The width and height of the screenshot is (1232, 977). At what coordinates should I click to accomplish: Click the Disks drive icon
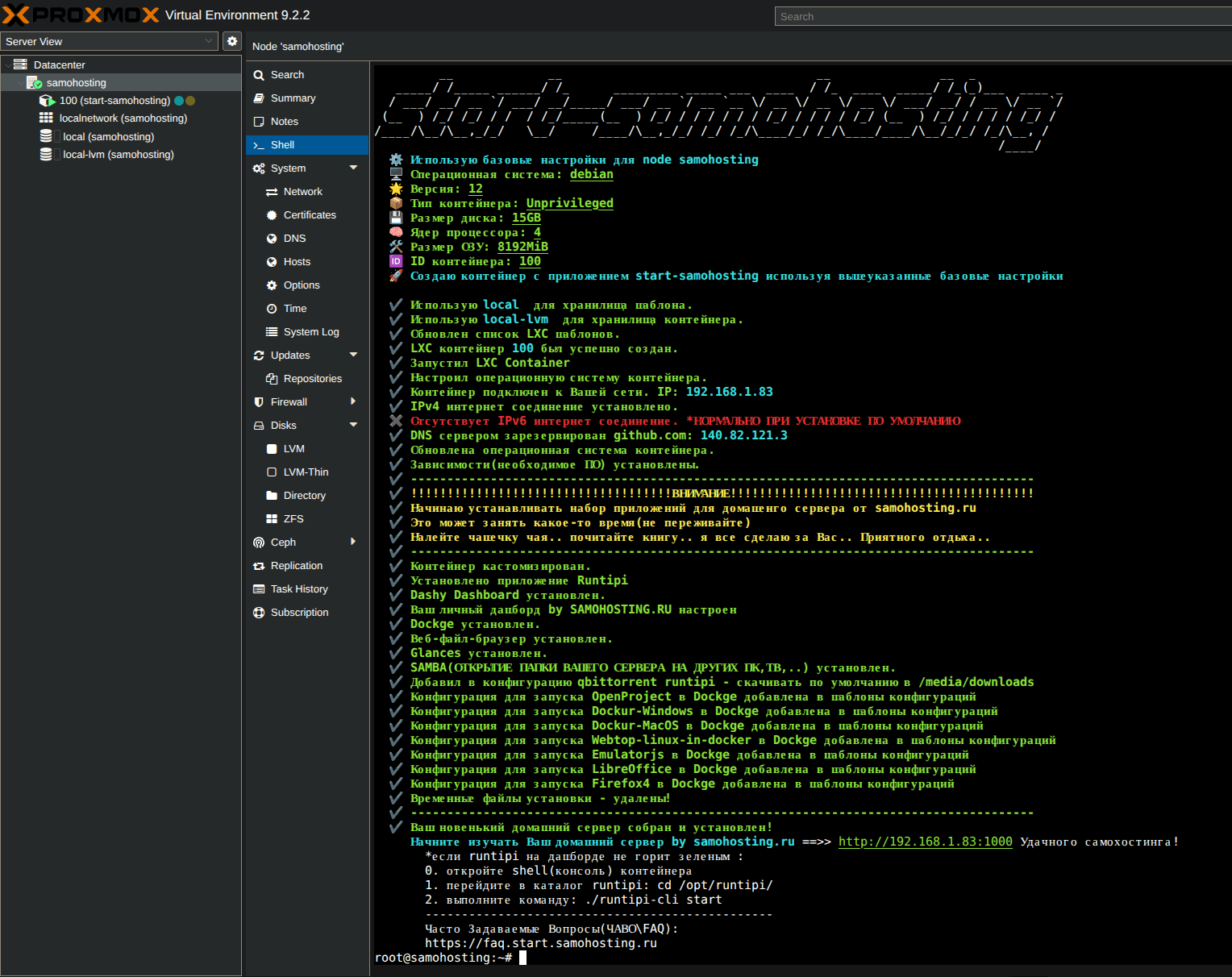(259, 426)
